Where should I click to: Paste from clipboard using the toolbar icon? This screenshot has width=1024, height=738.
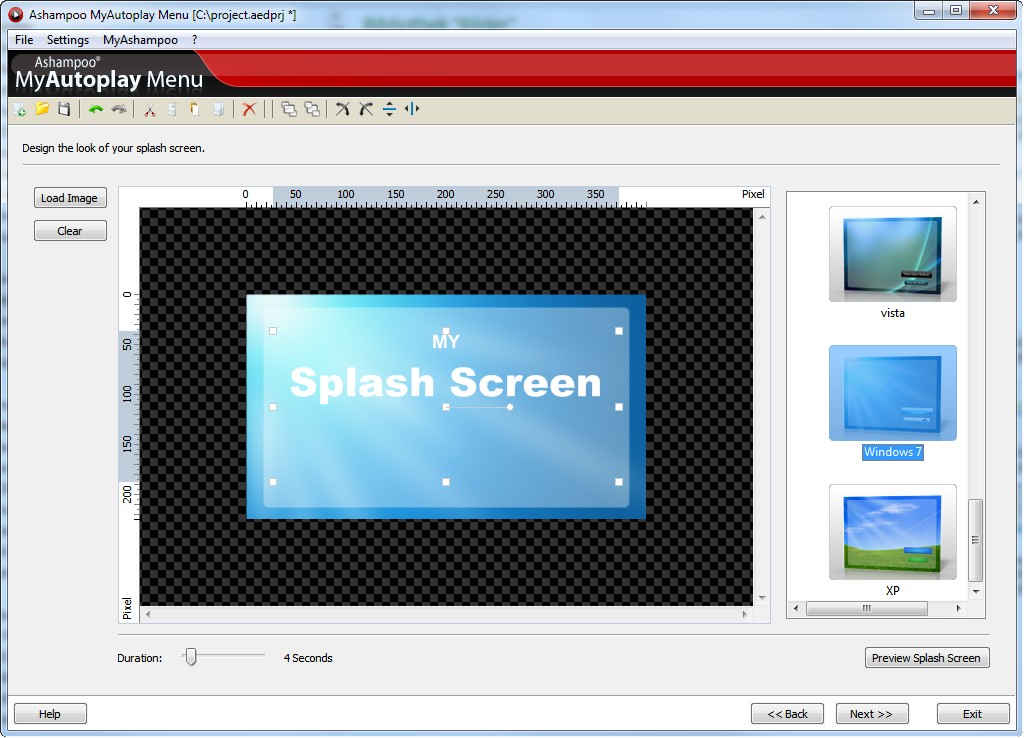point(195,109)
